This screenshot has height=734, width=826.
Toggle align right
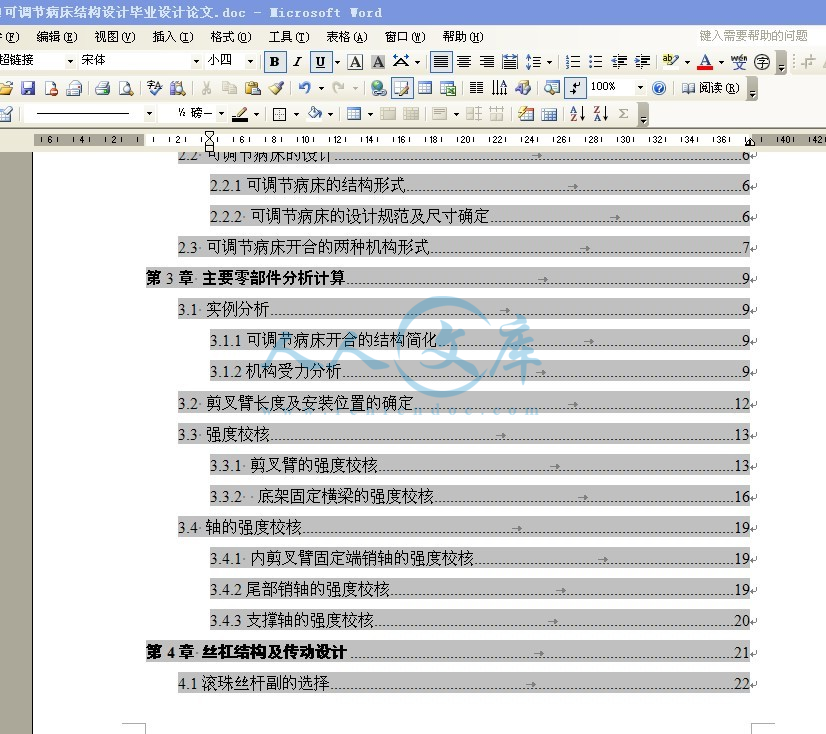487,62
